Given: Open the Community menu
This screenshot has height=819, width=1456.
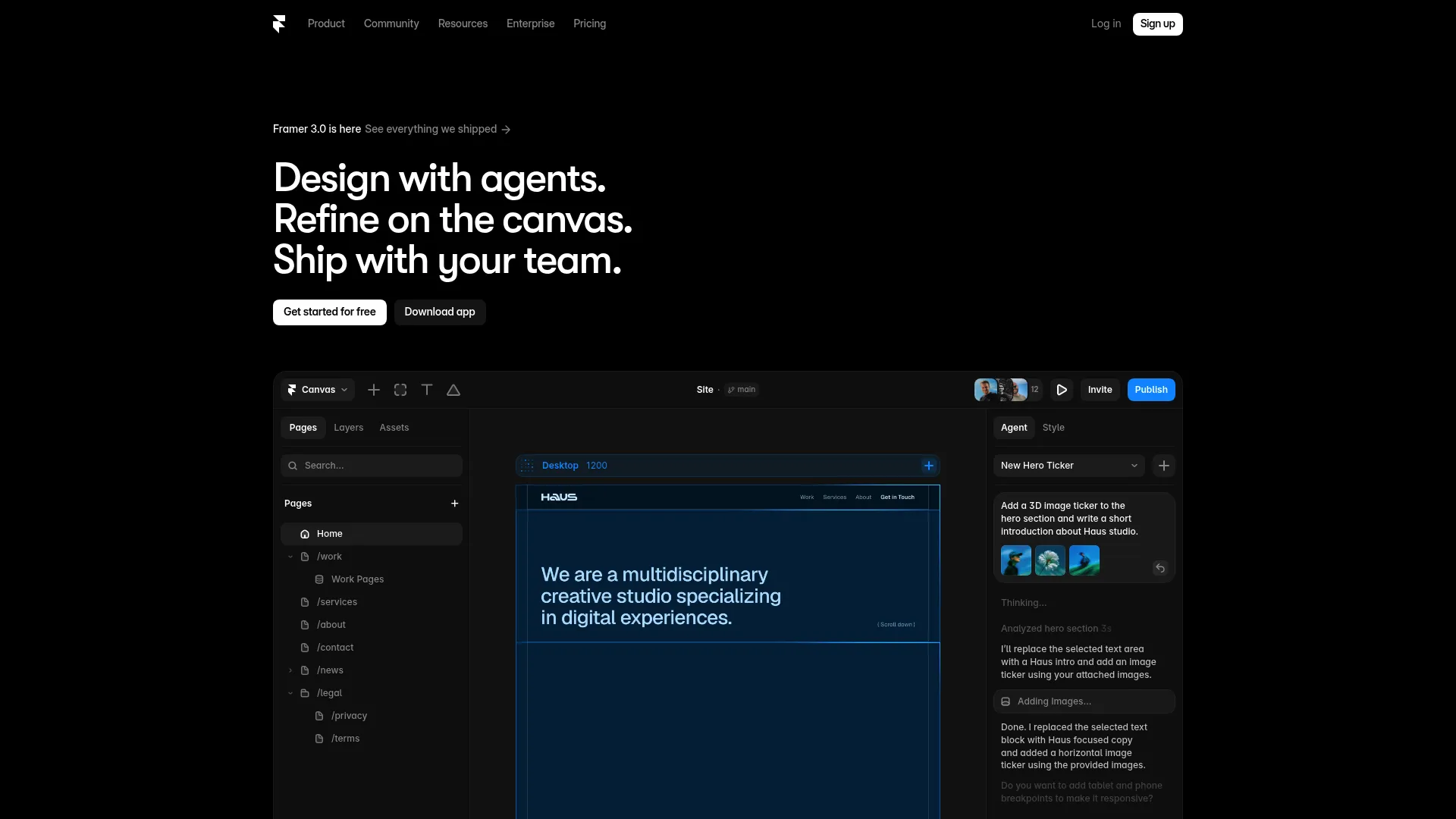Looking at the screenshot, I should tap(391, 24).
